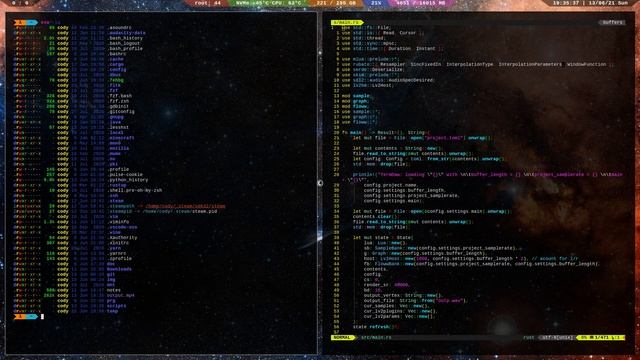This screenshot has width=640, height=360.
Task: Click the '.bashrc' file name in the terminal
Action: [x=117, y=54]
